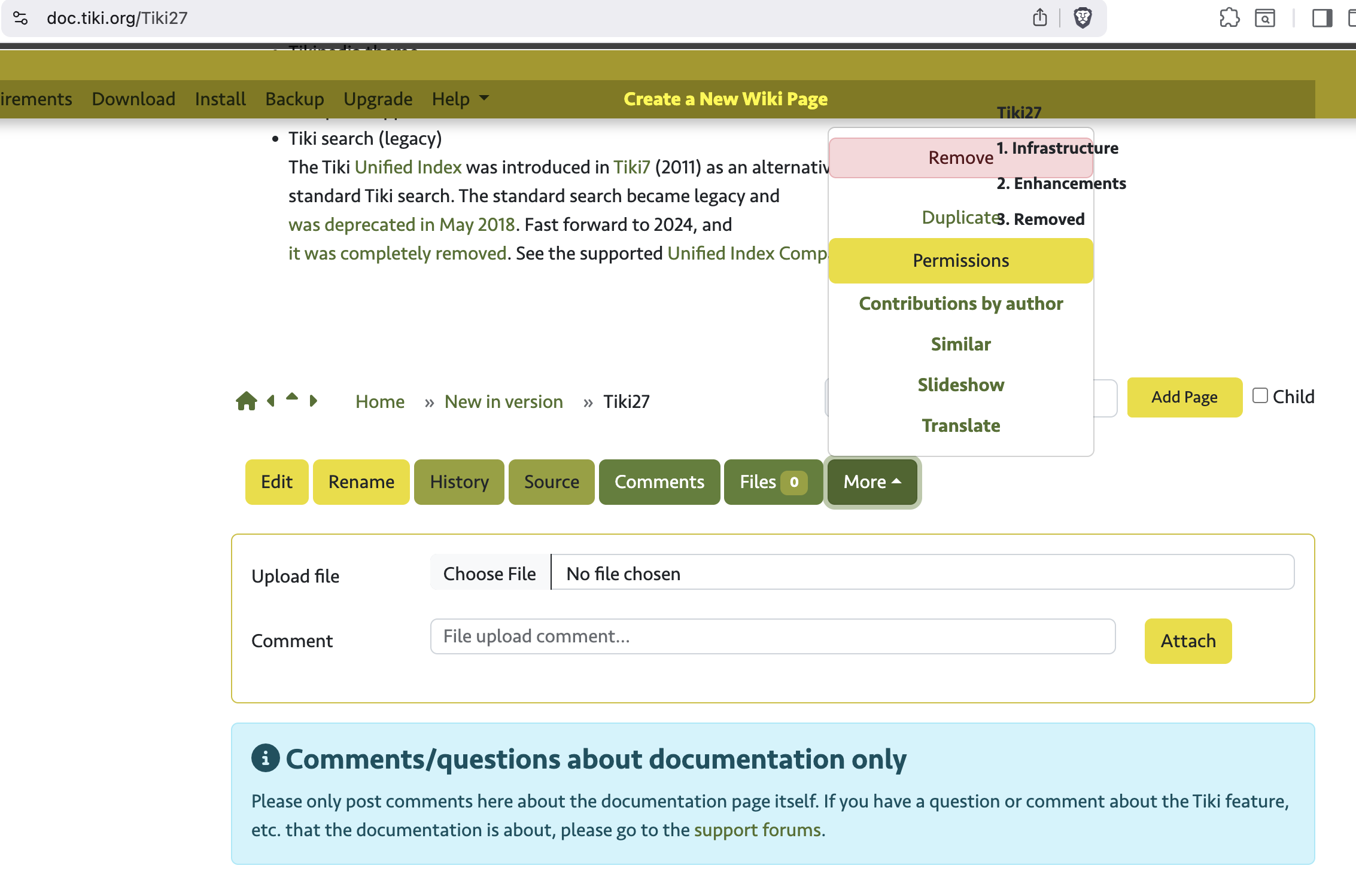Viewport: 1356px width, 896px height.
Task: Expand the Help dropdown menu
Action: (460, 99)
